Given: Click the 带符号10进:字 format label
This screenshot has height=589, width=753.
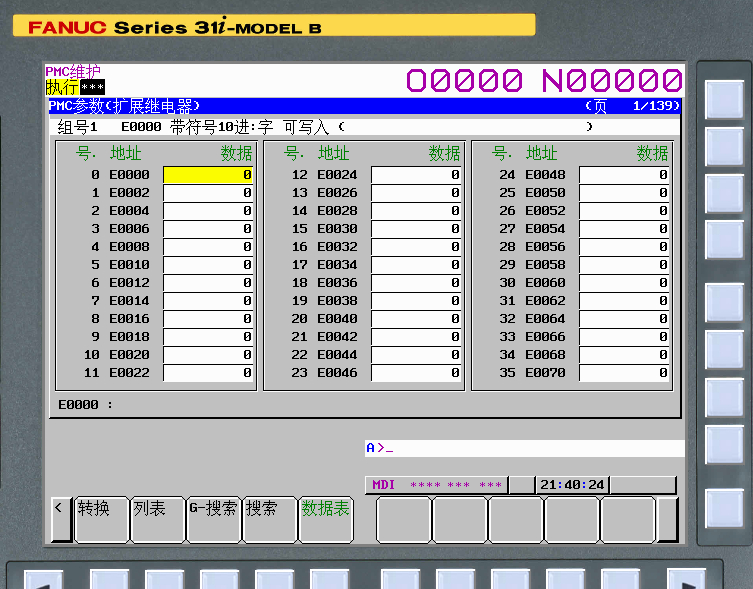Looking at the screenshot, I should [x=221, y=127].
